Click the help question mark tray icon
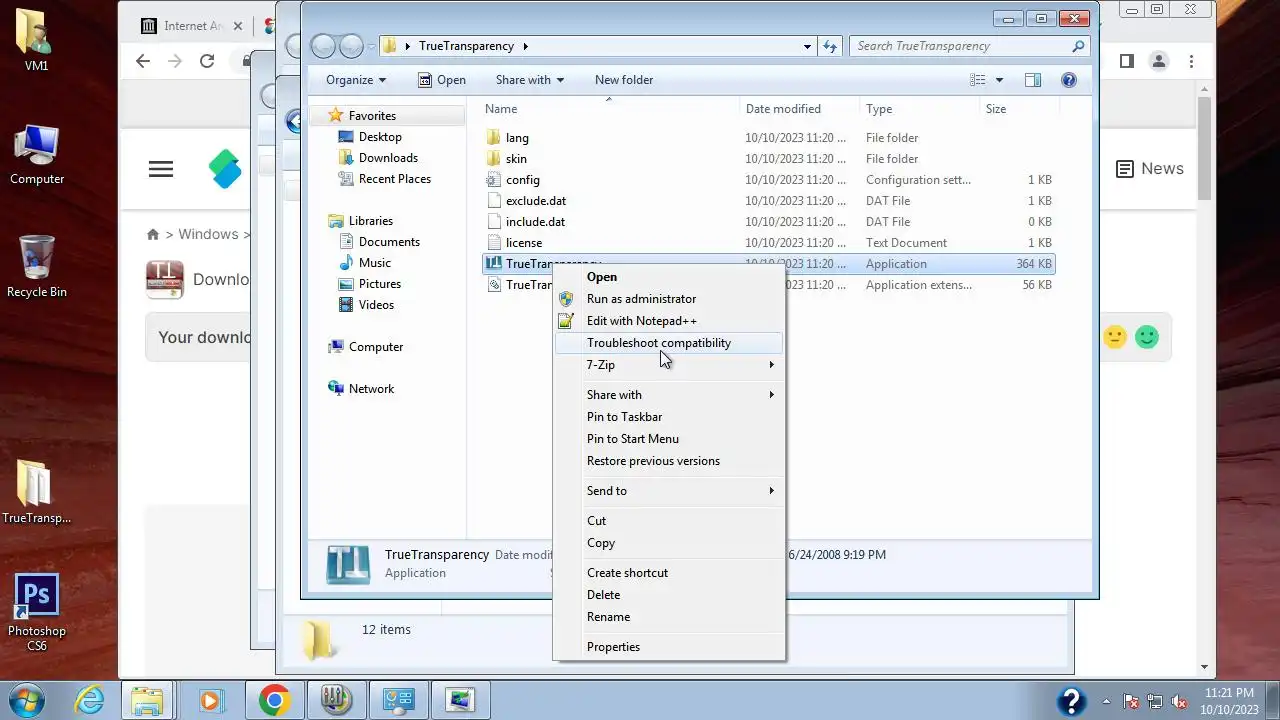Viewport: 1280px width, 720px height. (x=1071, y=701)
